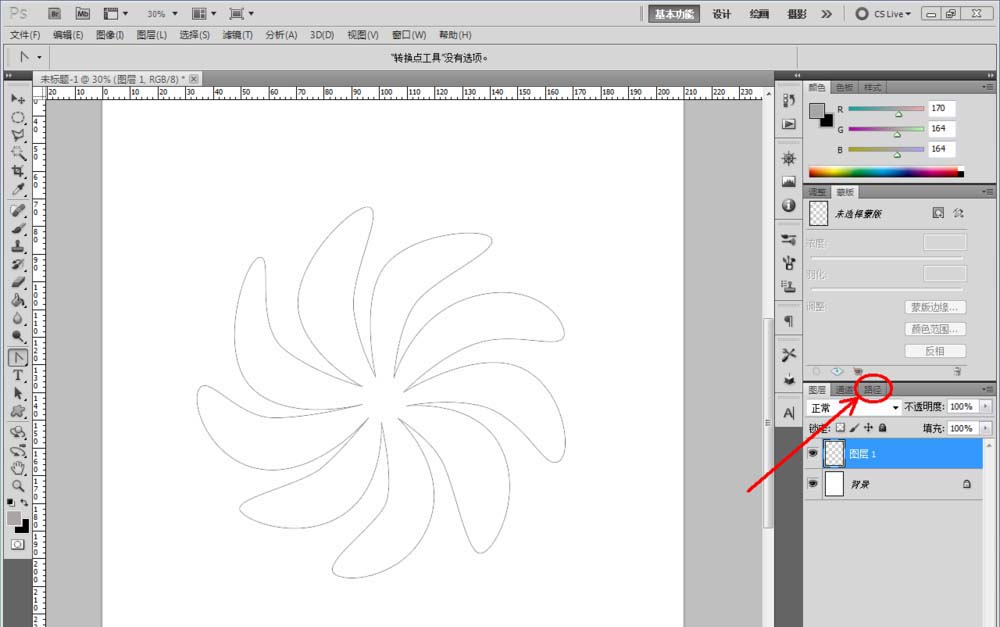1000x627 pixels.
Task: Toggle lock transparent pixels
Action: (840, 427)
